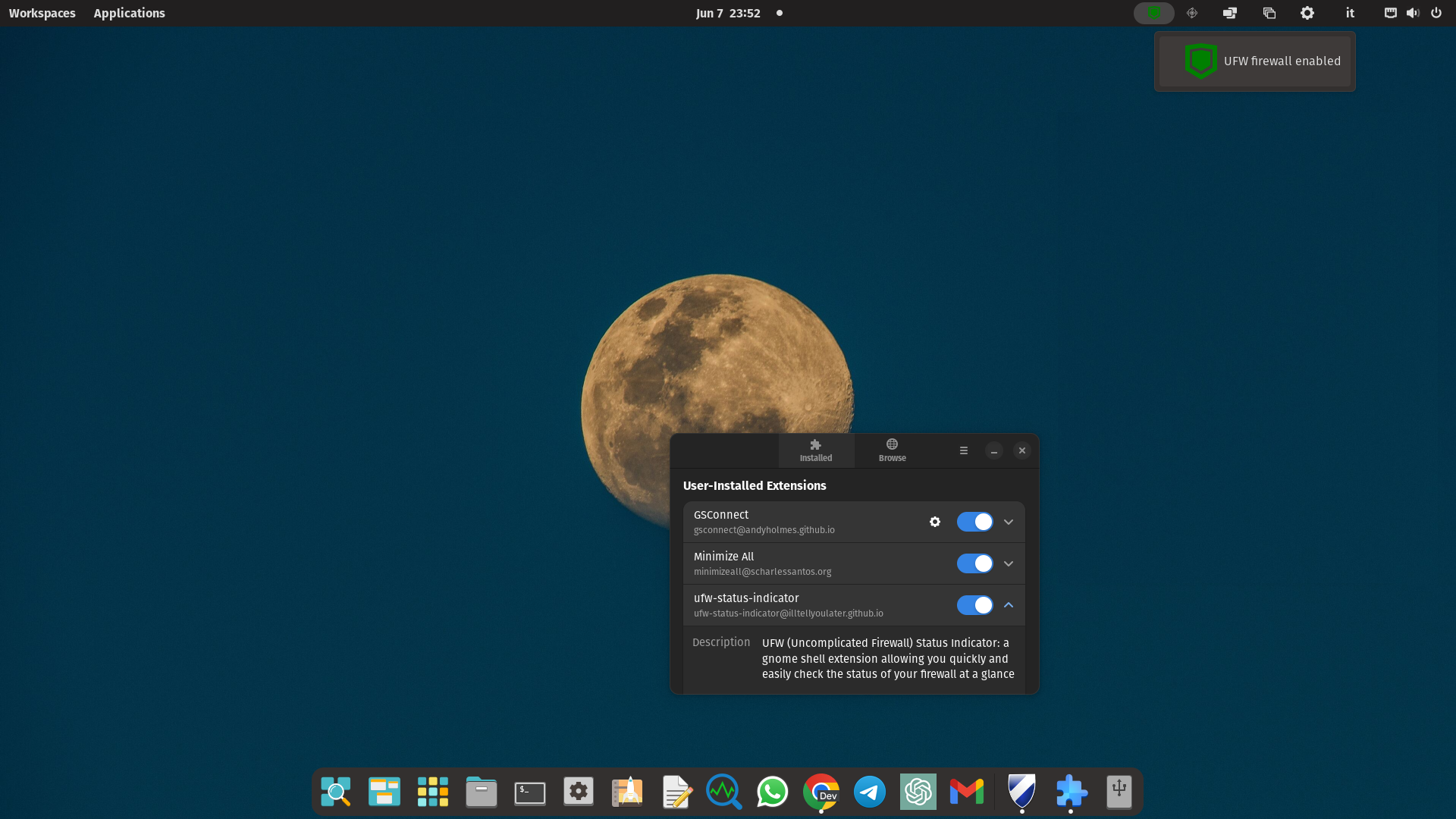The height and width of the screenshot is (819, 1456).
Task: Open the Applications menu in top bar
Action: [129, 13]
